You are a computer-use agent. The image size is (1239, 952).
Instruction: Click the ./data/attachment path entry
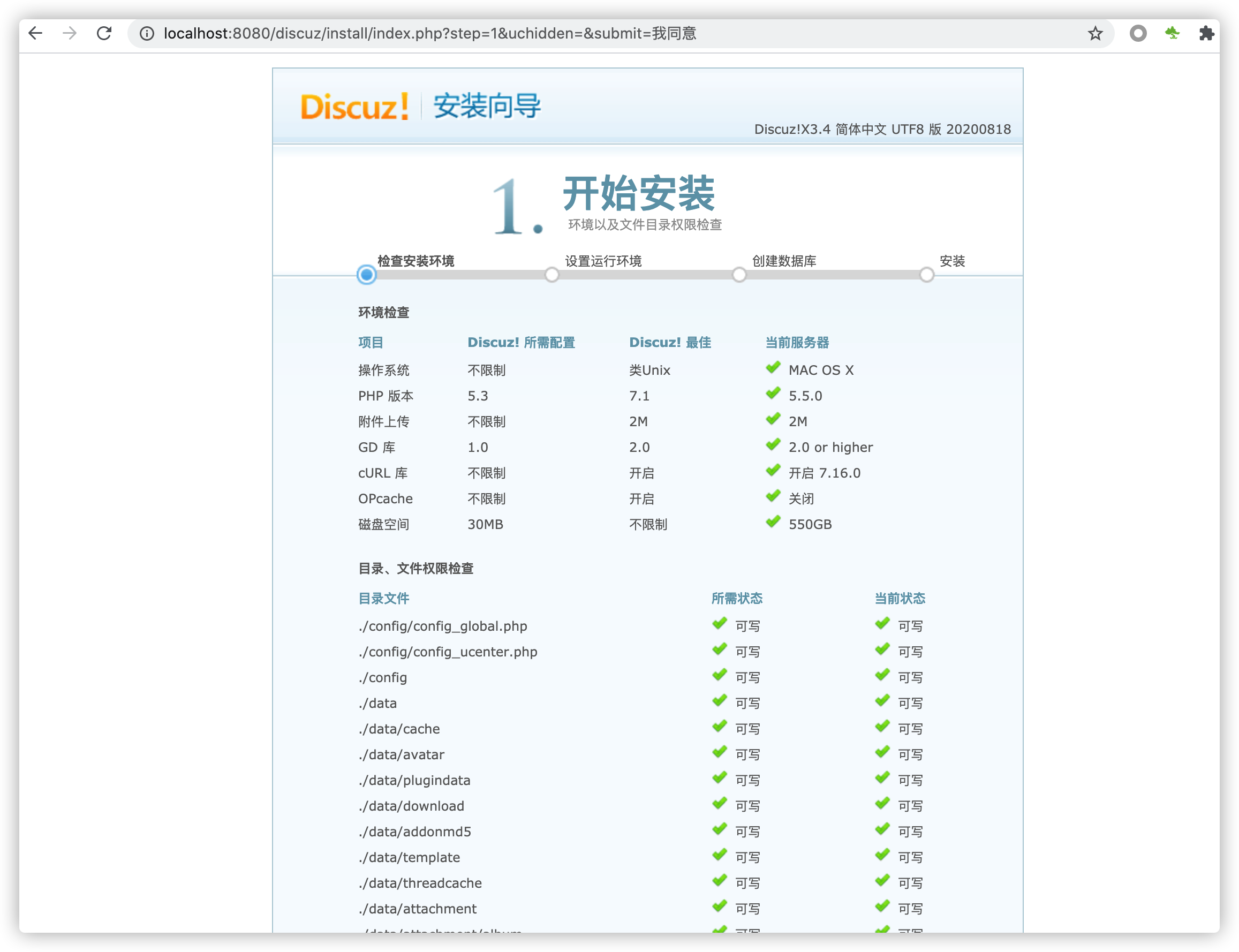(x=417, y=909)
